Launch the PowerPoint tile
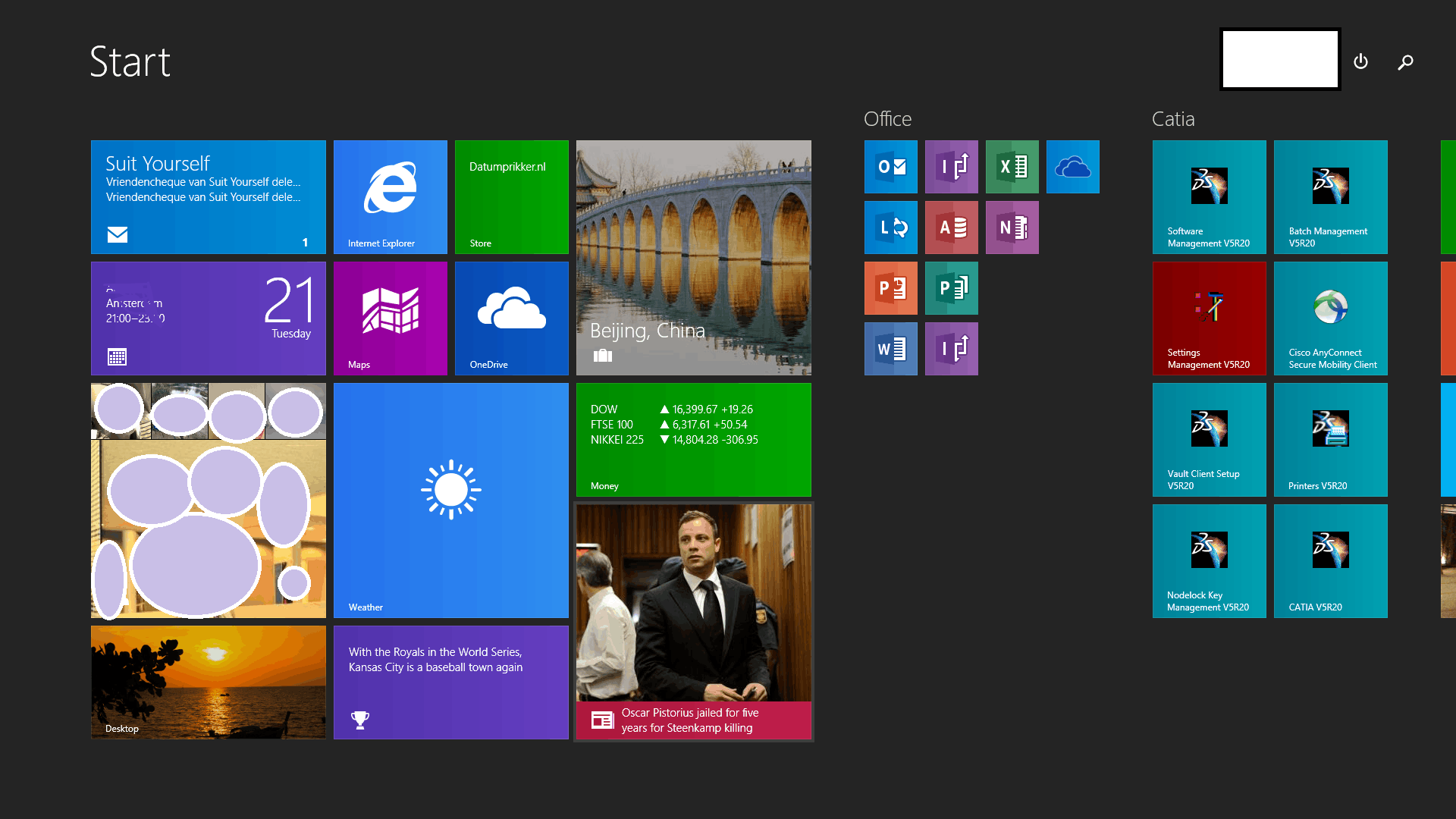1456x819 pixels. click(x=890, y=288)
